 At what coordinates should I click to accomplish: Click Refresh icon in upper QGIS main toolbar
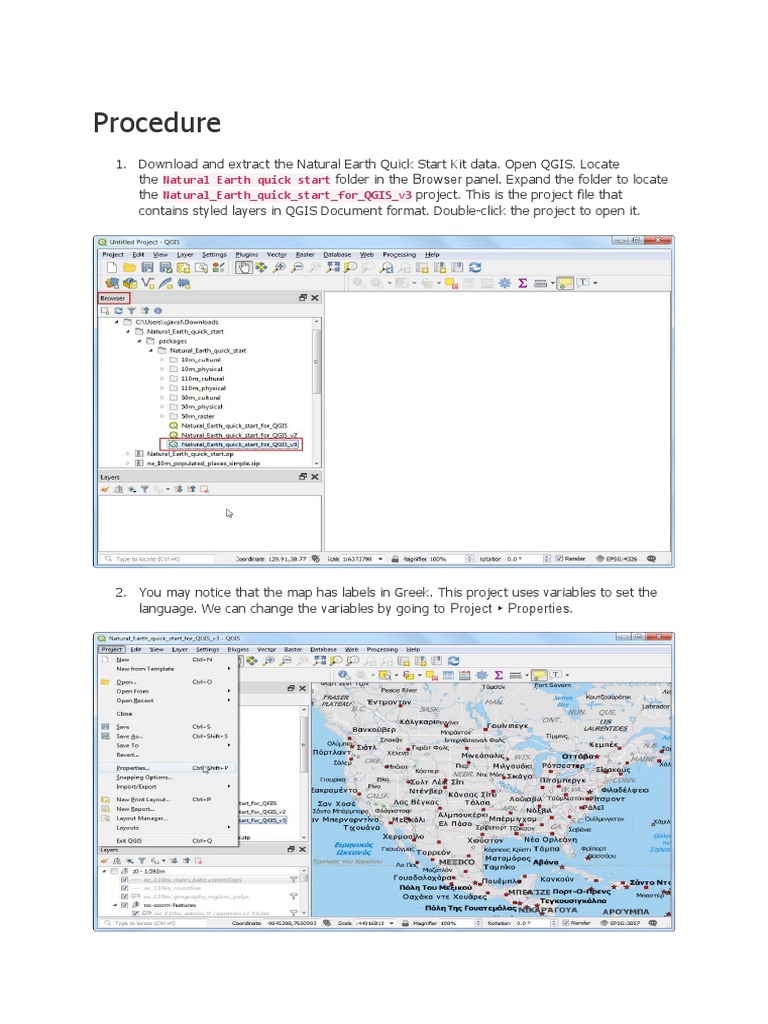click(x=475, y=267)
